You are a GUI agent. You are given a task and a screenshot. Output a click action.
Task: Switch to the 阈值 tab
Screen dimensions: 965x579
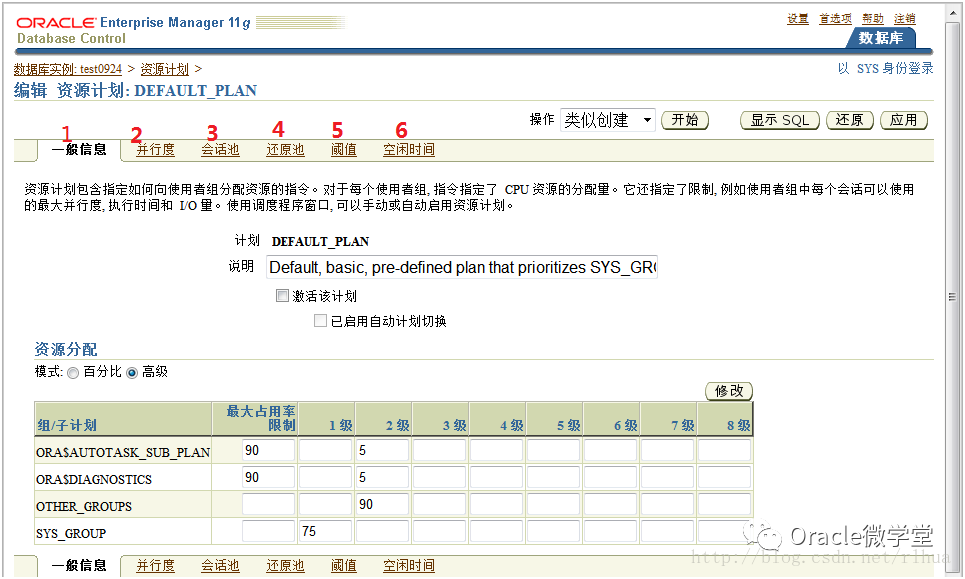point(343,149)
